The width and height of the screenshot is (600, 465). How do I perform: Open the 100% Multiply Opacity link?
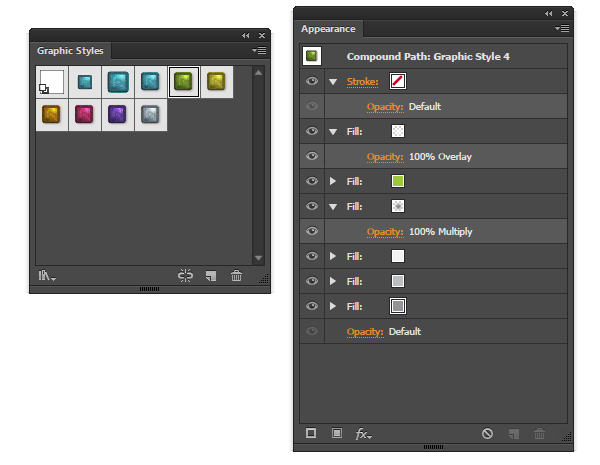point(385,231)
